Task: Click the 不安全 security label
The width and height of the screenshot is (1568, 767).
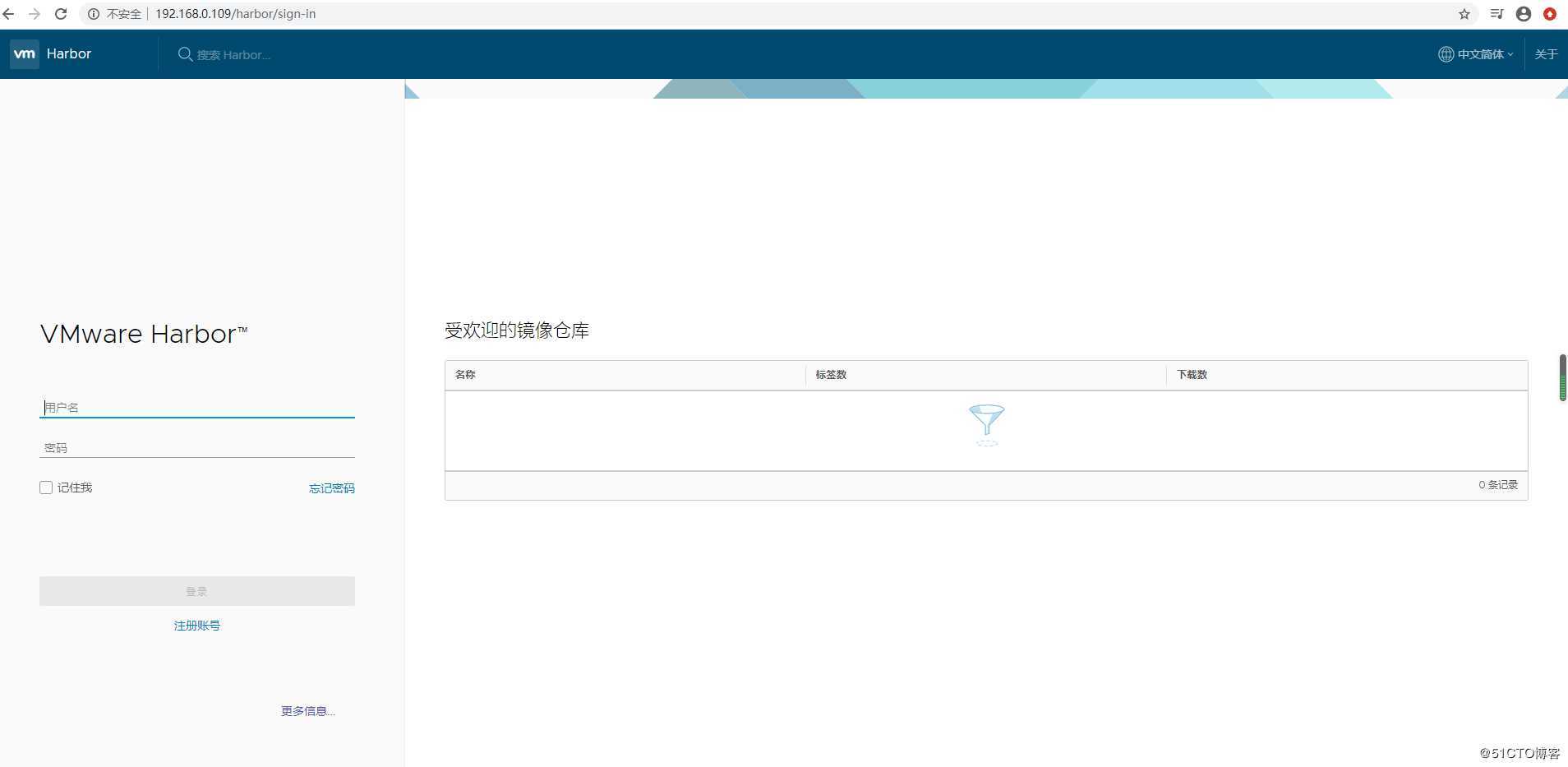Action: pyautogui.click(x=124, y=14)
